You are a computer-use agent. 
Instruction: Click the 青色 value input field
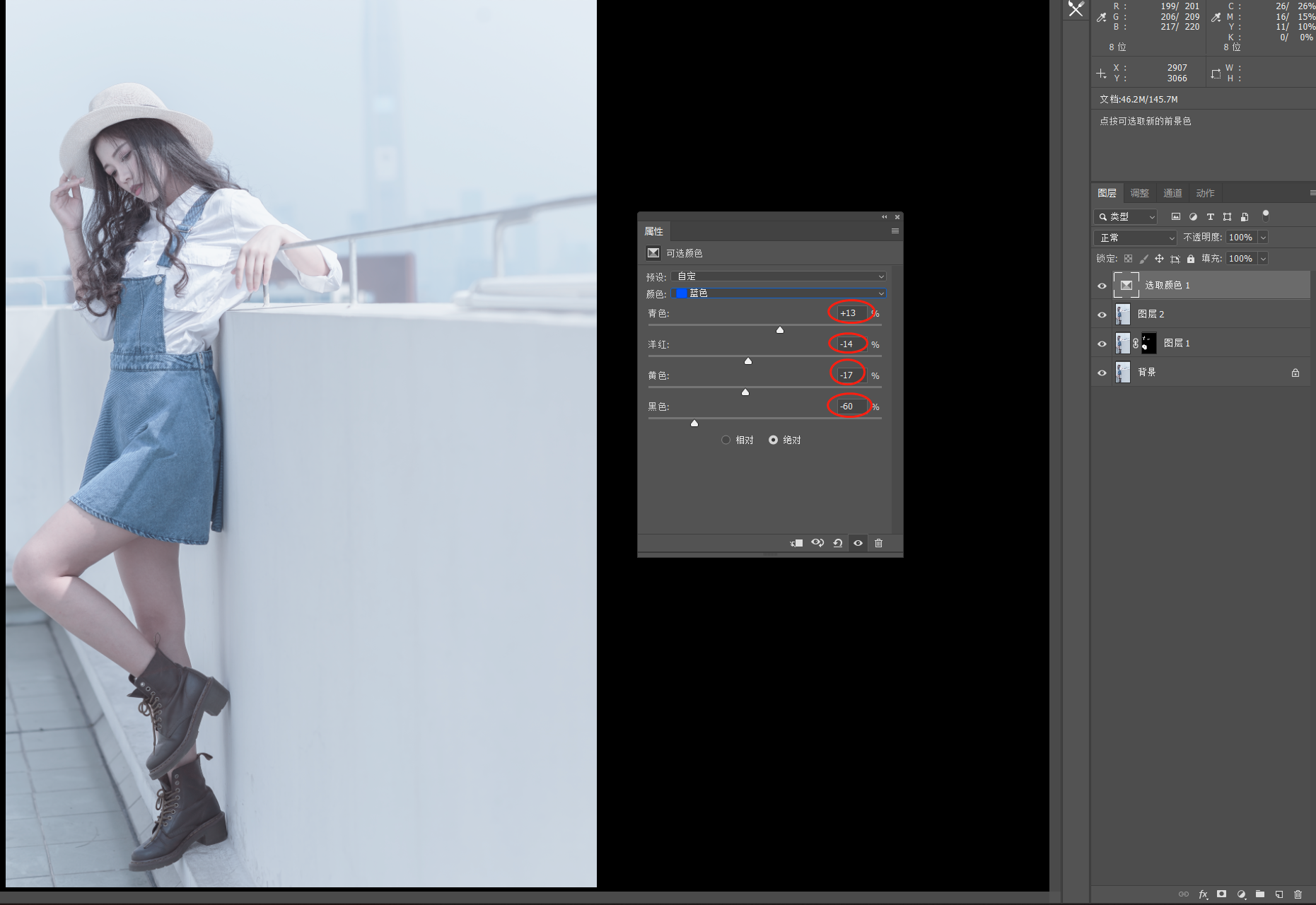[x=851, y=313]
